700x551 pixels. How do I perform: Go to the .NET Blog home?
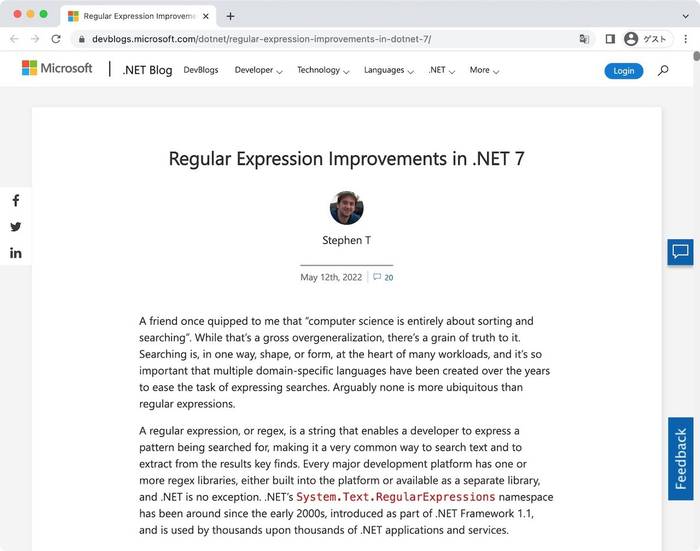tap(147, 70)
